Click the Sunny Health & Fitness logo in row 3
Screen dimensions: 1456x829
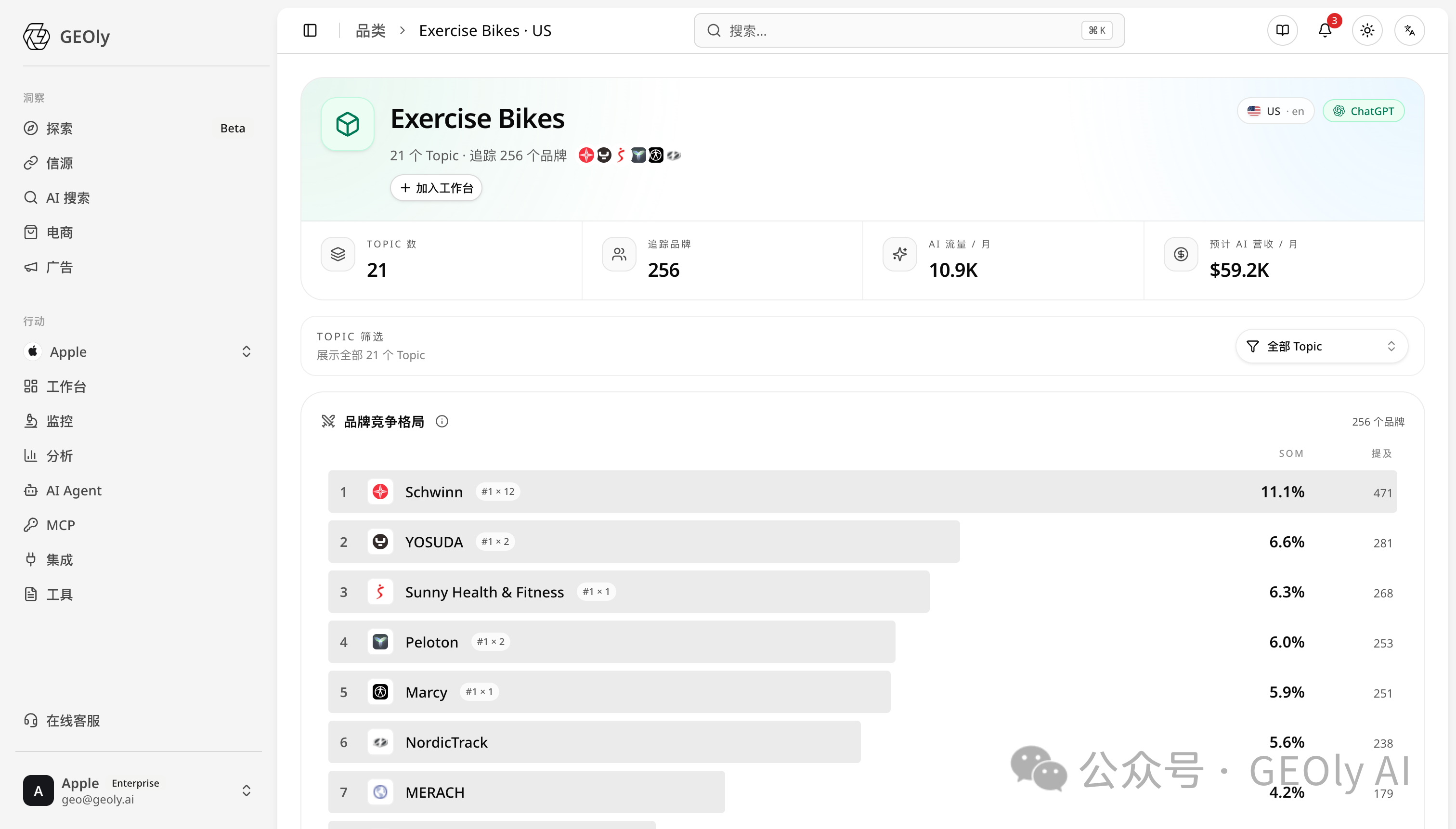(380, 592)
